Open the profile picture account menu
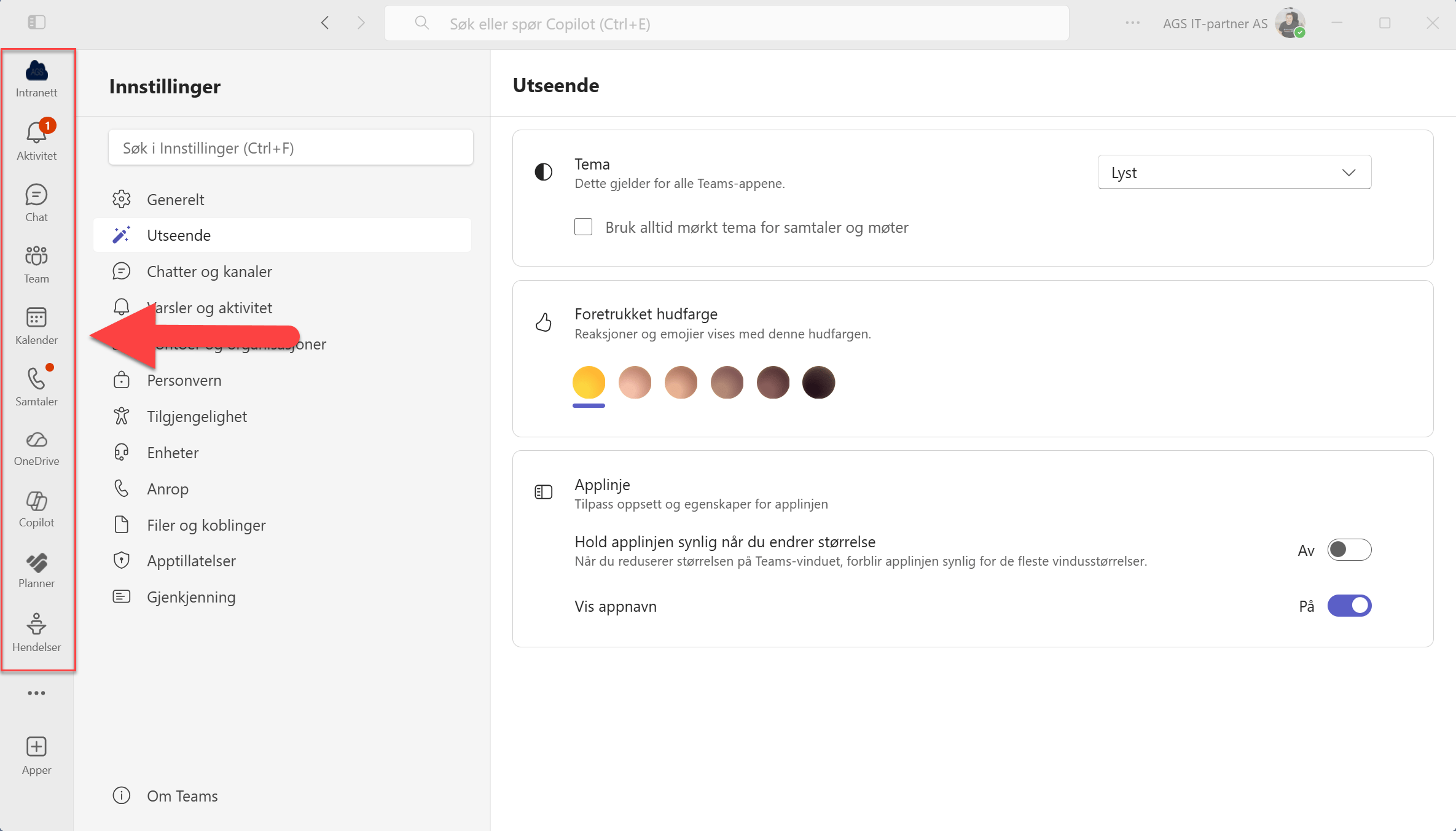 tap(1290, 23)
